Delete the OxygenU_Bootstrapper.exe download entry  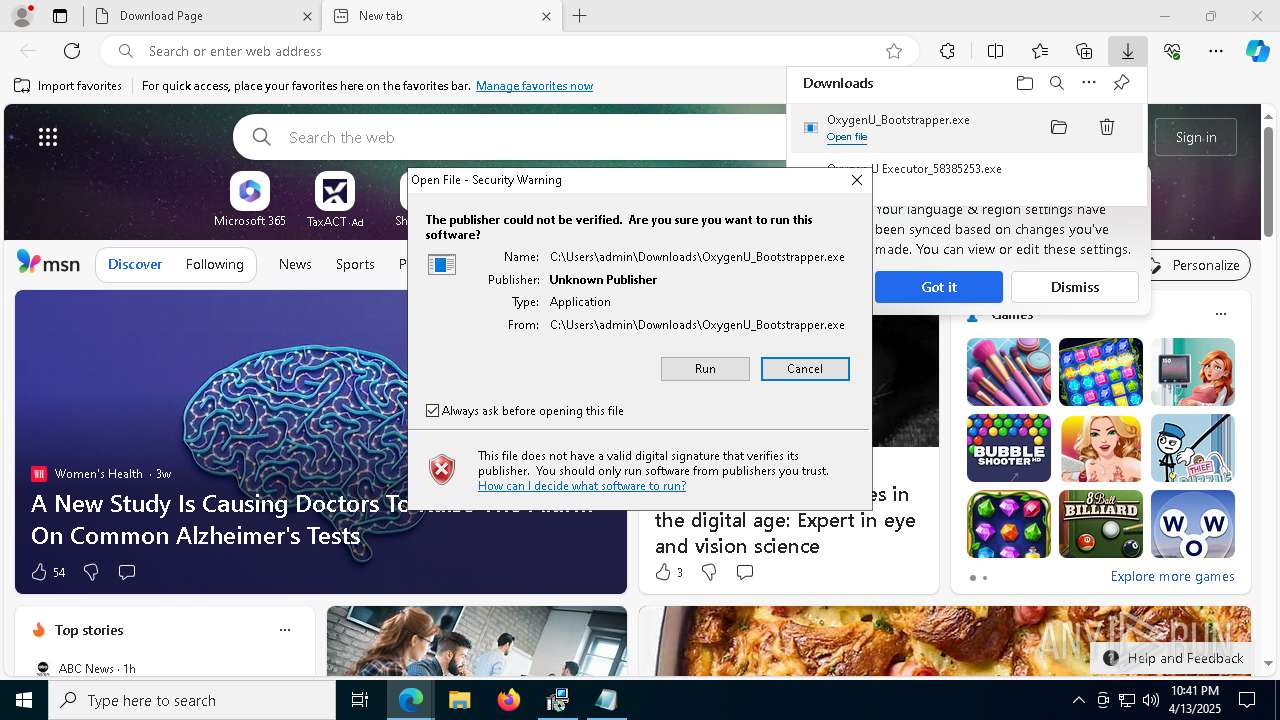pyautogui.click(x=1107, y=127)
